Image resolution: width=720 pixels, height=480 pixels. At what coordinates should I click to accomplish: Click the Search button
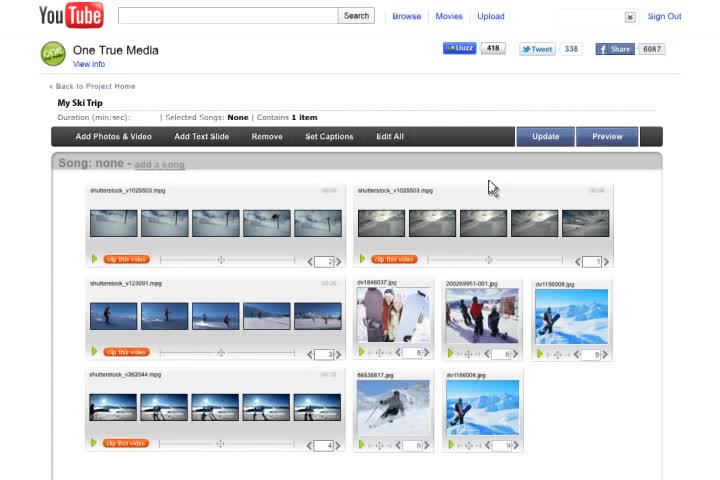coord(356,16)
